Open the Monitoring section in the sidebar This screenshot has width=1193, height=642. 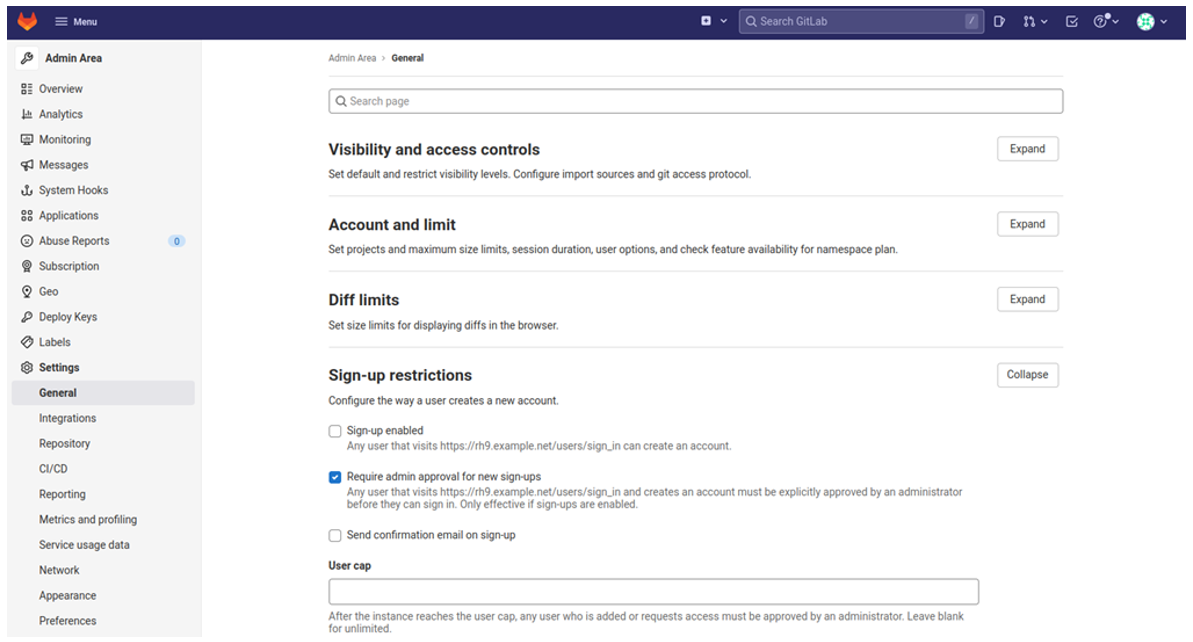tap(62, 139)
